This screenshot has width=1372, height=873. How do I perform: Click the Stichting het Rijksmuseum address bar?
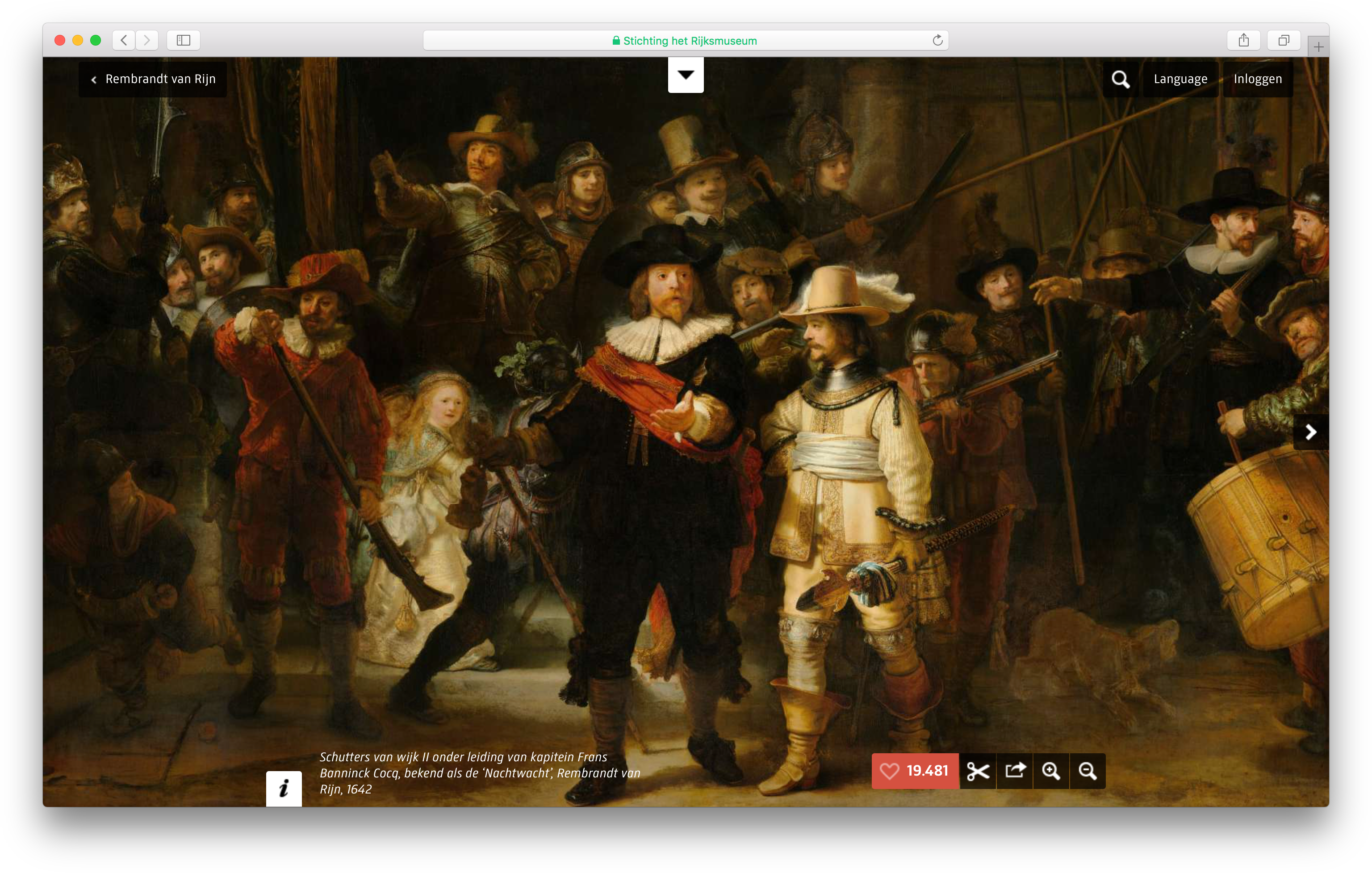click(x=686, y=41)
